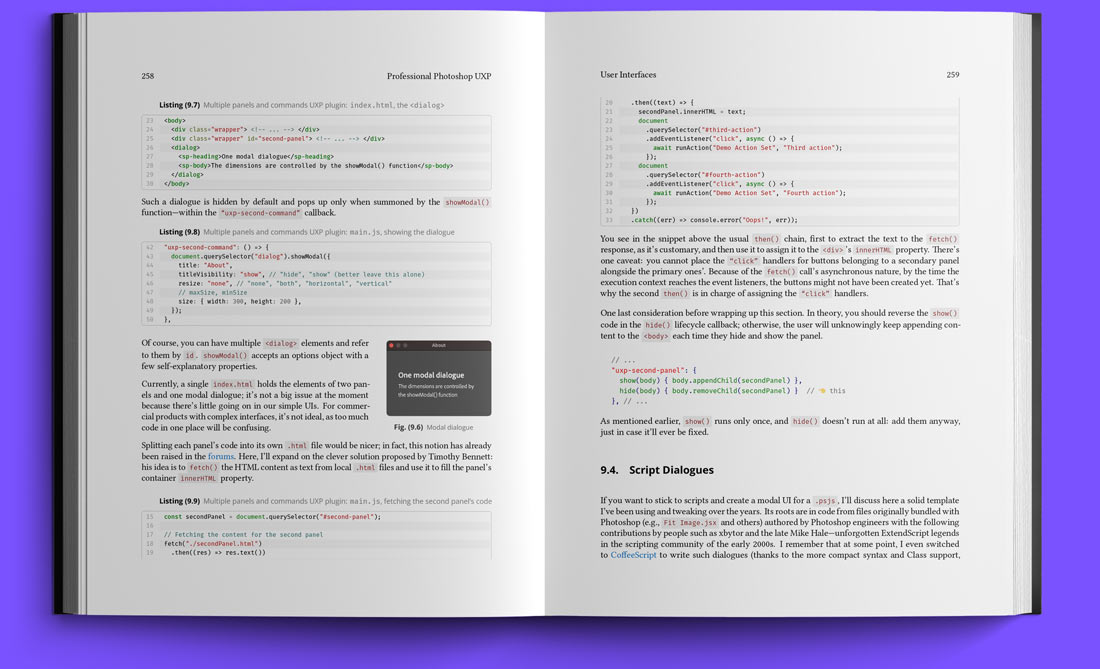Click the "Listing (9.9)" caption label
This screenshot has height=669, width=1100.
tap(180, 501)
